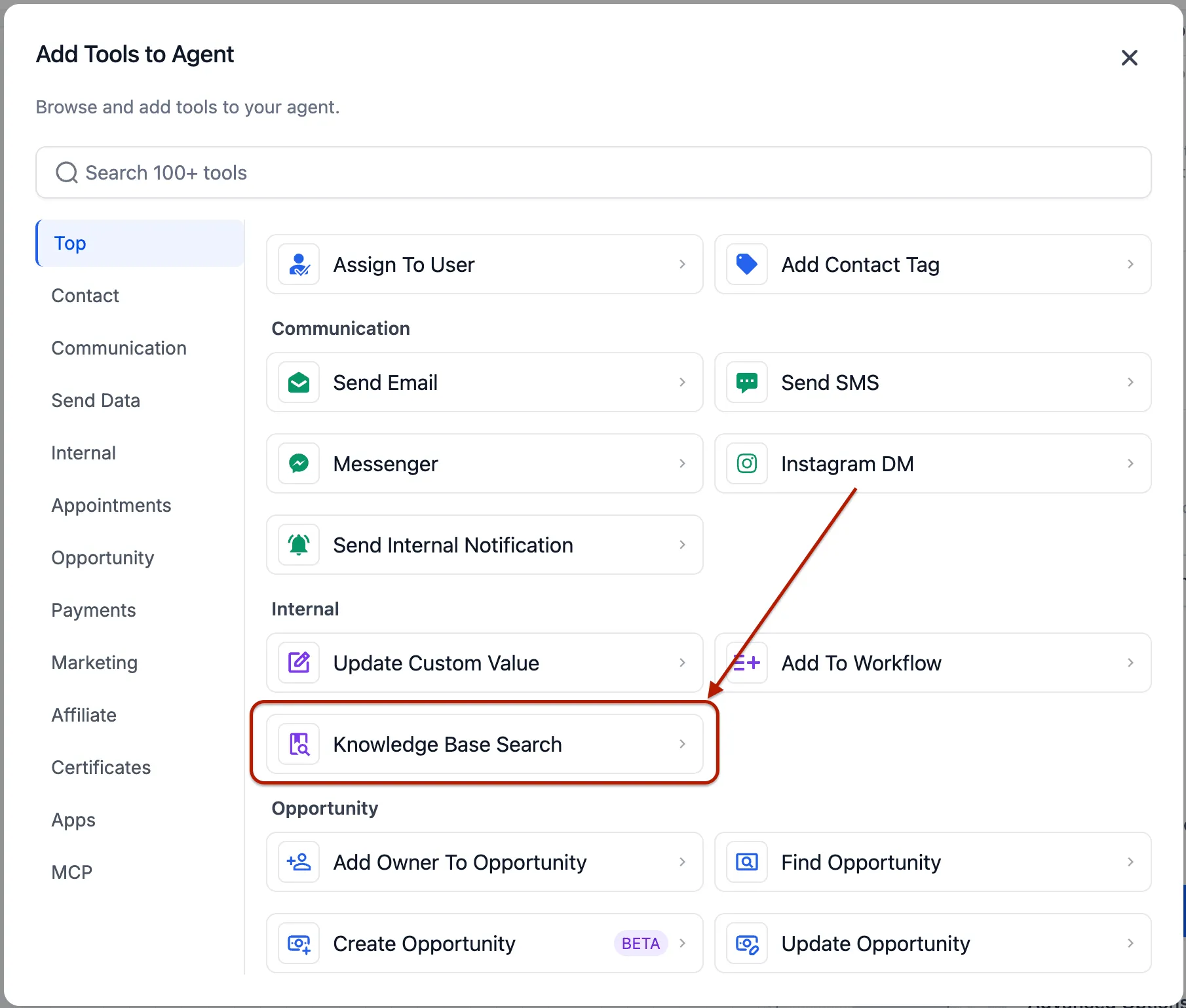Click the Add To Workflow icon
Image resolution: width=1186 pixels, height=1008 pixels.
tap(747, 663)
